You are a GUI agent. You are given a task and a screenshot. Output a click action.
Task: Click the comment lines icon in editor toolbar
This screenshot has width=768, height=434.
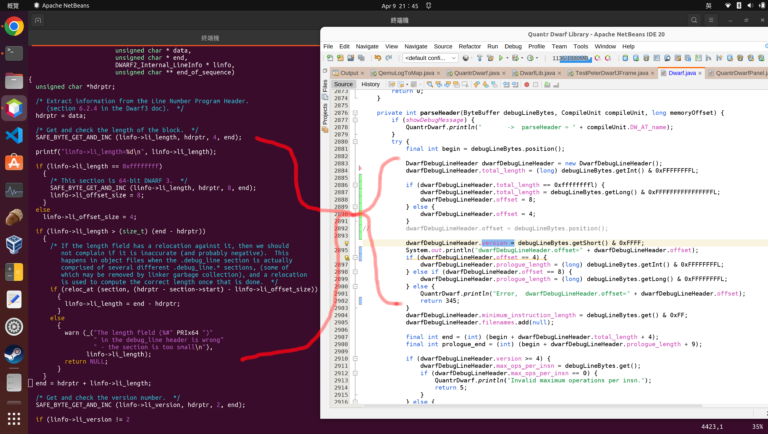[x=547, y=84]
